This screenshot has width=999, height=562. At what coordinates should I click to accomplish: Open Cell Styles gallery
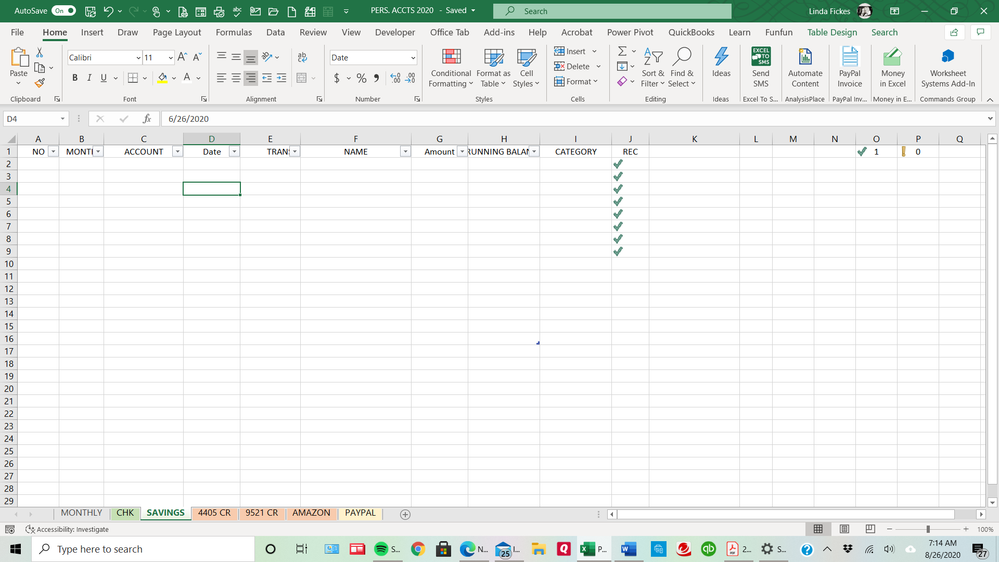(x=526, y=68)
